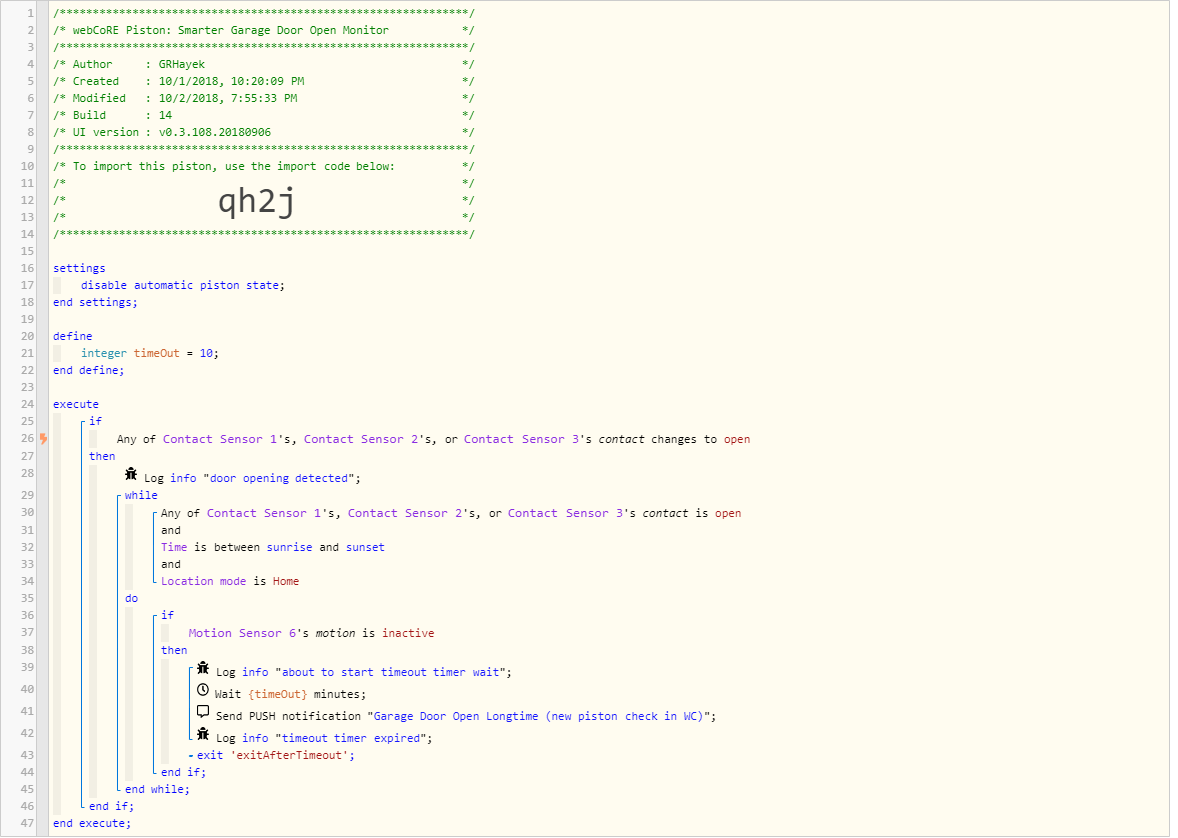Click the Build number 14
The image size is (1178, 838).
[165, 116]
